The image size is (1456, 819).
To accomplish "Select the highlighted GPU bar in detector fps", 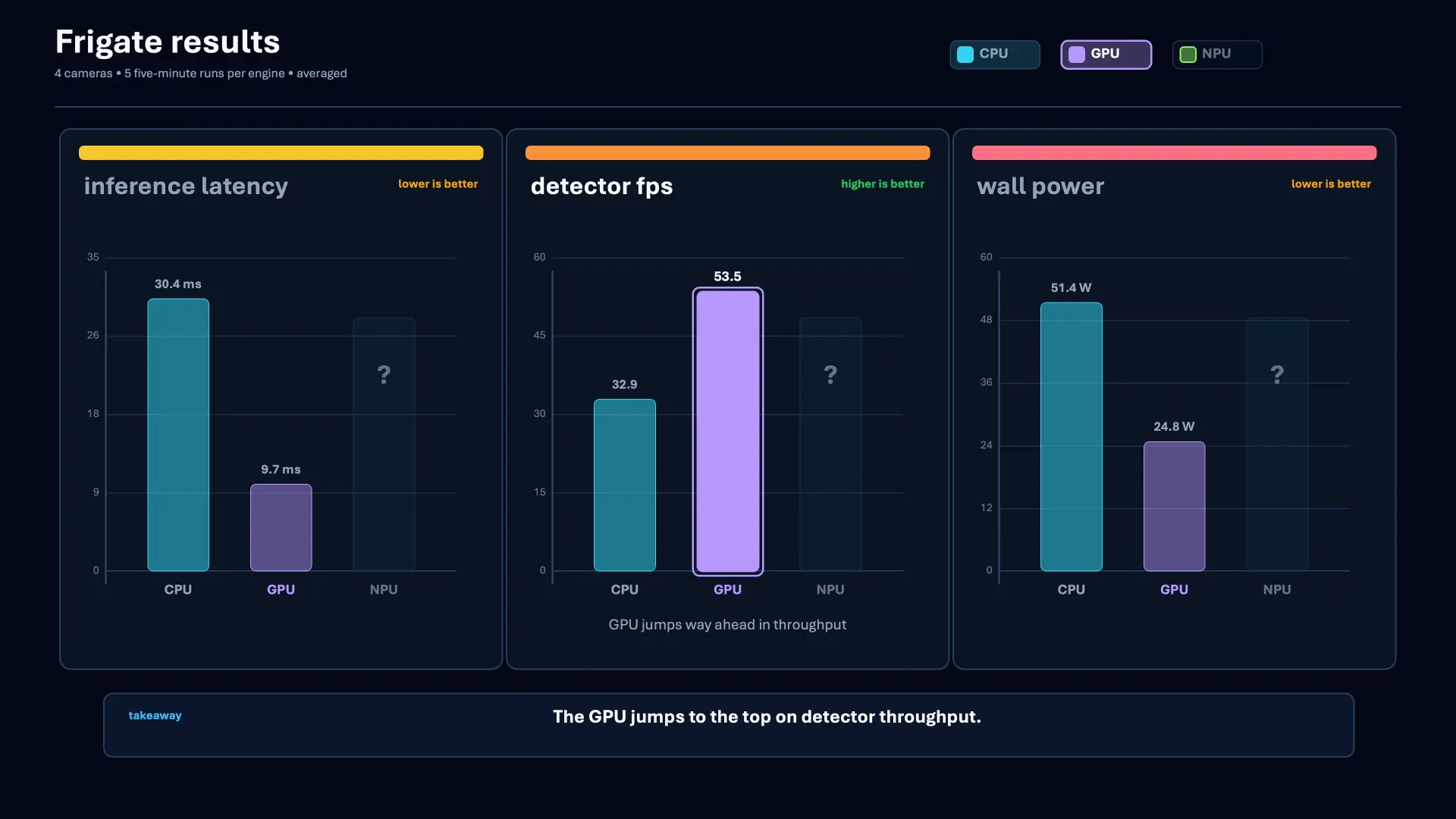I will click(728, 431).
